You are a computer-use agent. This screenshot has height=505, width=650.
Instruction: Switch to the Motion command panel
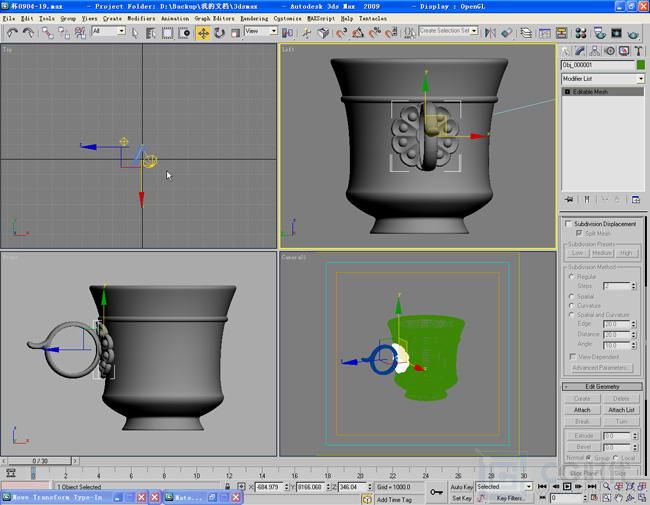(x=609, y=51)
